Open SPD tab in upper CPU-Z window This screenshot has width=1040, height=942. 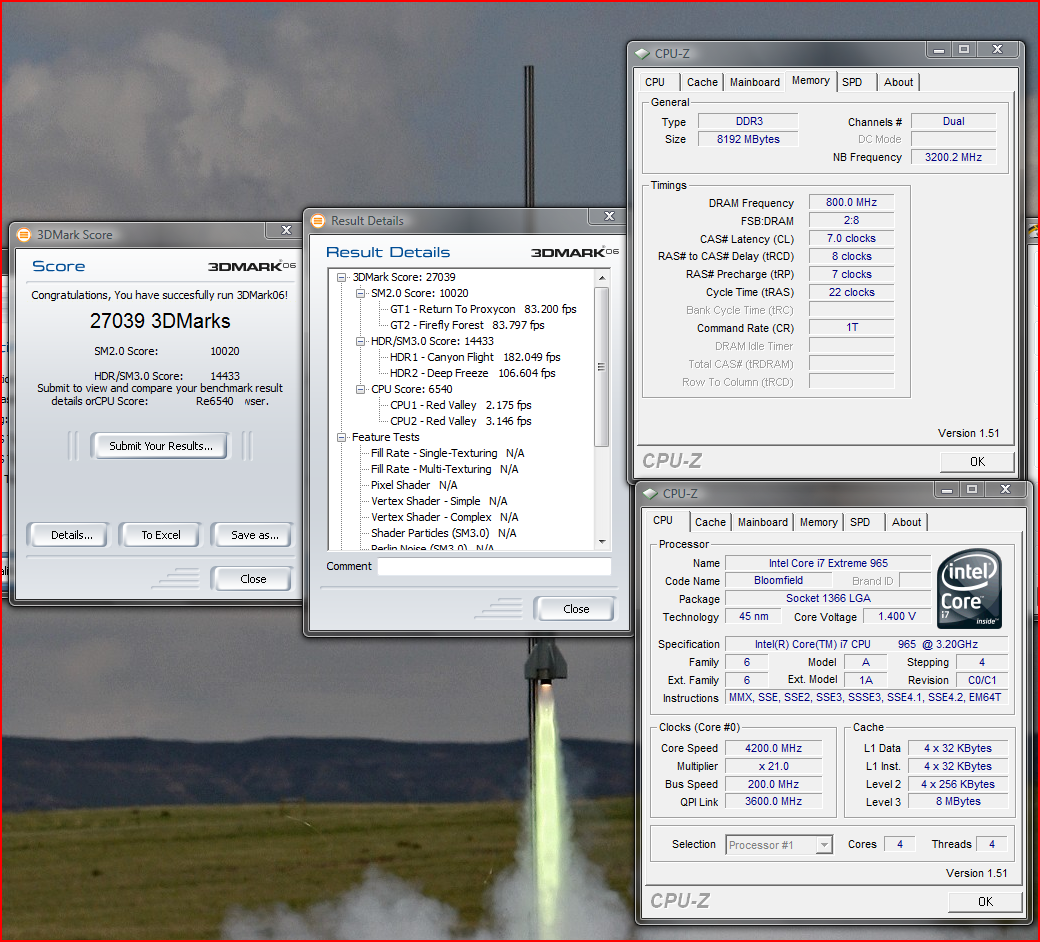point(852,82)
